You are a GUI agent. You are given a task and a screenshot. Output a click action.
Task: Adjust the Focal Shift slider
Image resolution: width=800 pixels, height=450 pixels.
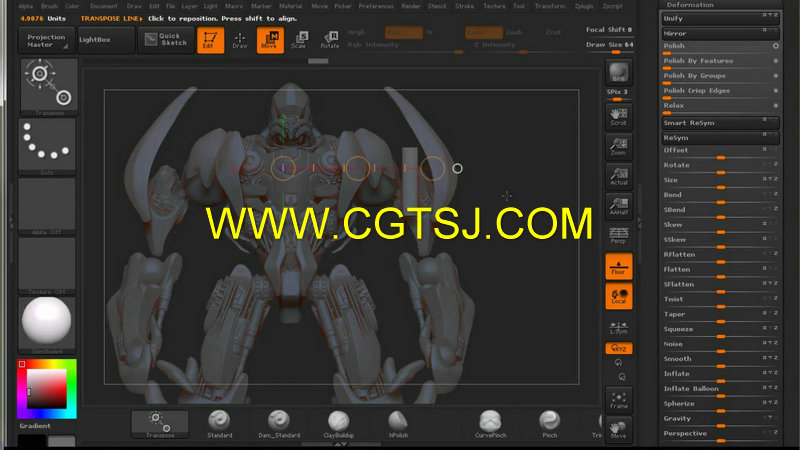click(x=609, y=31)
